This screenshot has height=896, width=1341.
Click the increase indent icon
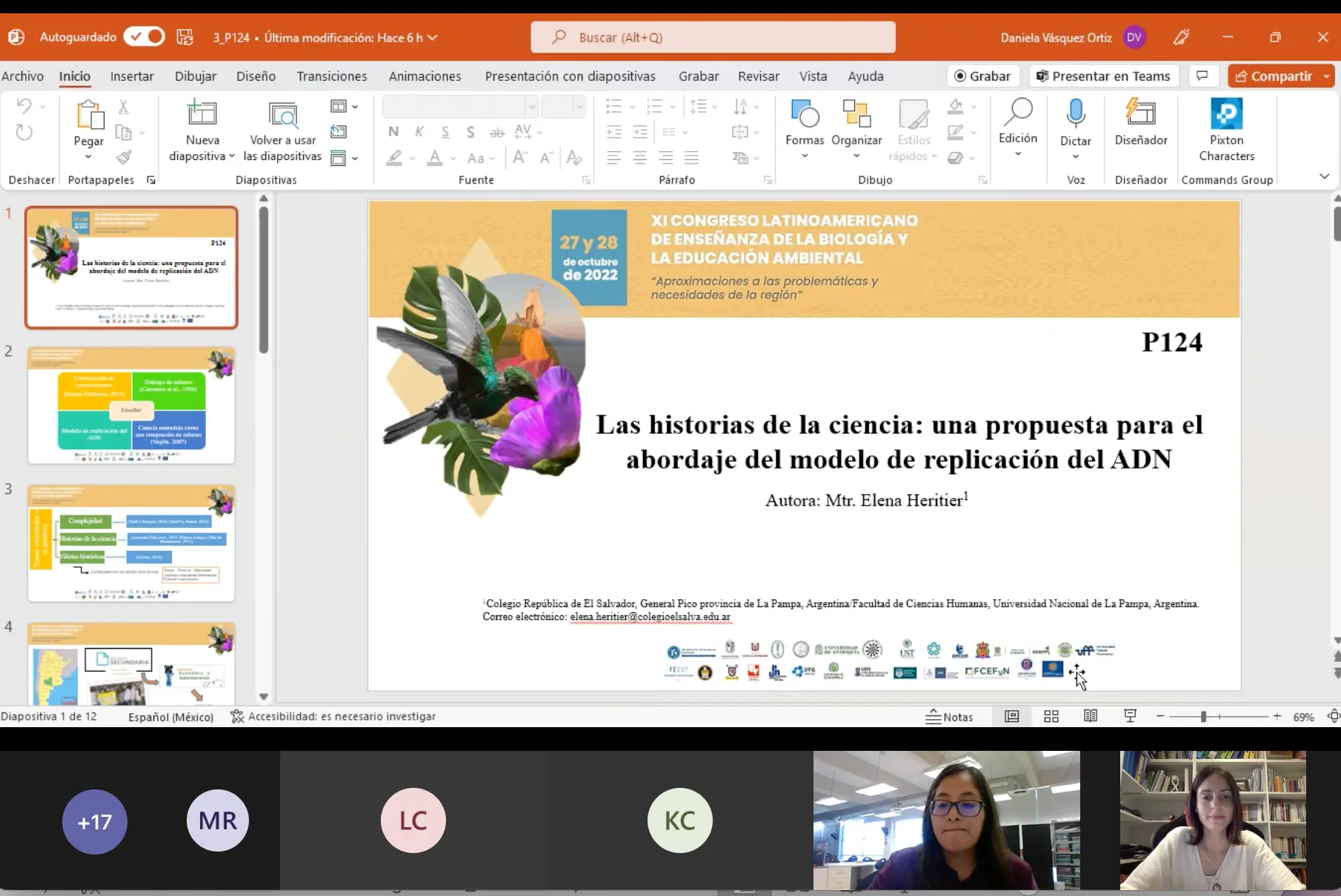click(640, 132)
